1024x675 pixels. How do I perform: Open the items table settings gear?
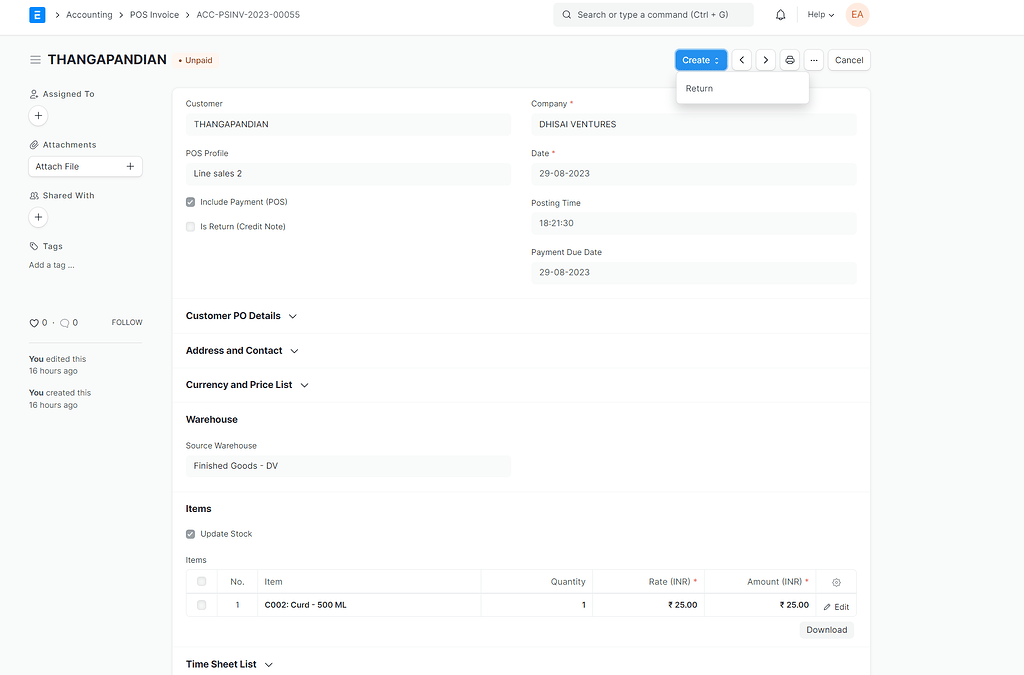pos(836,581)
